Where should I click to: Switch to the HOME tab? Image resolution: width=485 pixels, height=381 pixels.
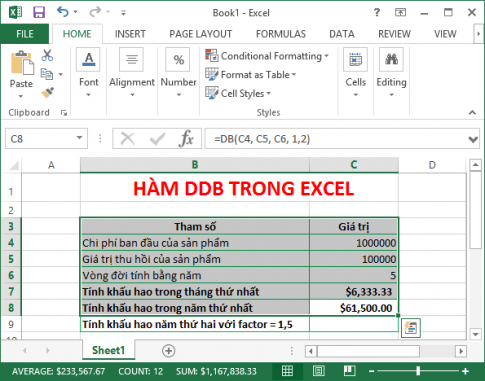(x=77, y=34)
